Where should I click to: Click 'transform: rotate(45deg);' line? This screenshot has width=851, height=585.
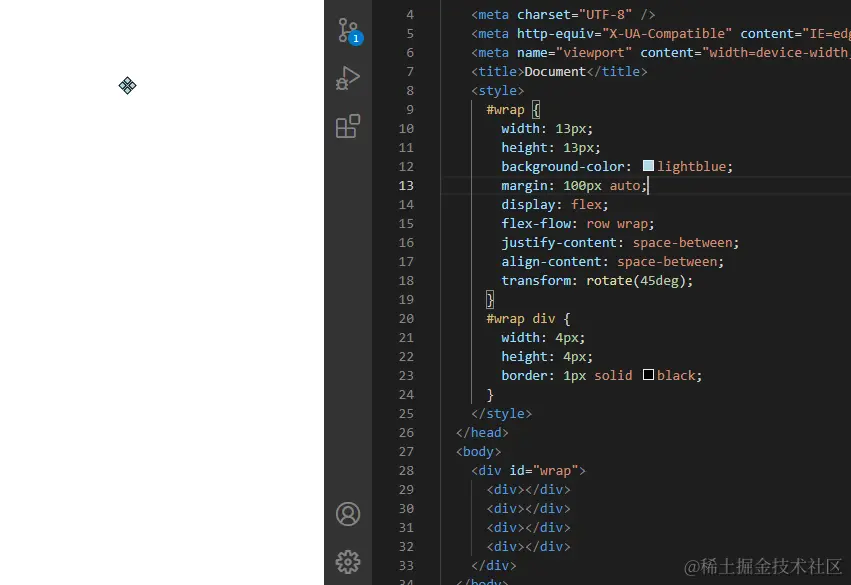click(597, 281)
